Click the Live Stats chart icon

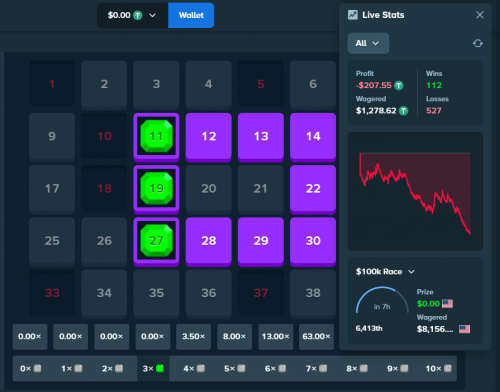click(353, 15)
